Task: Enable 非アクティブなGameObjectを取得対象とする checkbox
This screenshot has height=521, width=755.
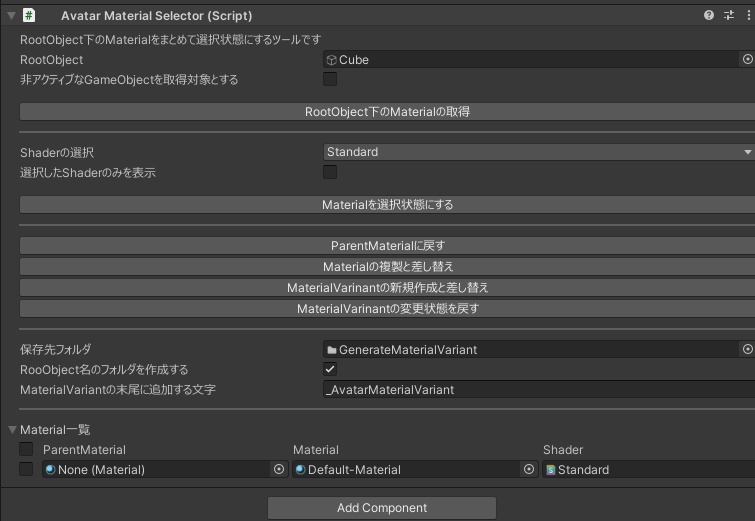Action: (330, 79)
